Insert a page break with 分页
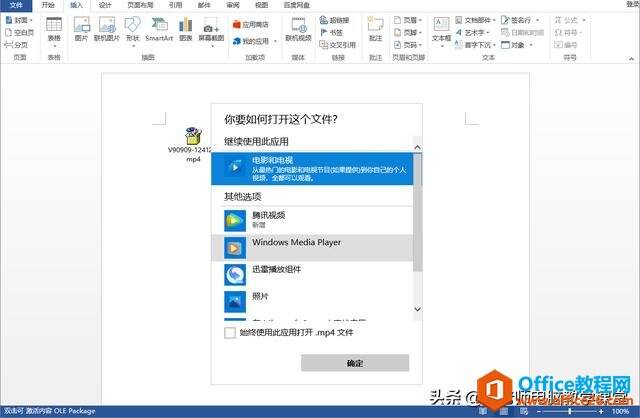This screenshot has width=640, height=418. [16, 44]
